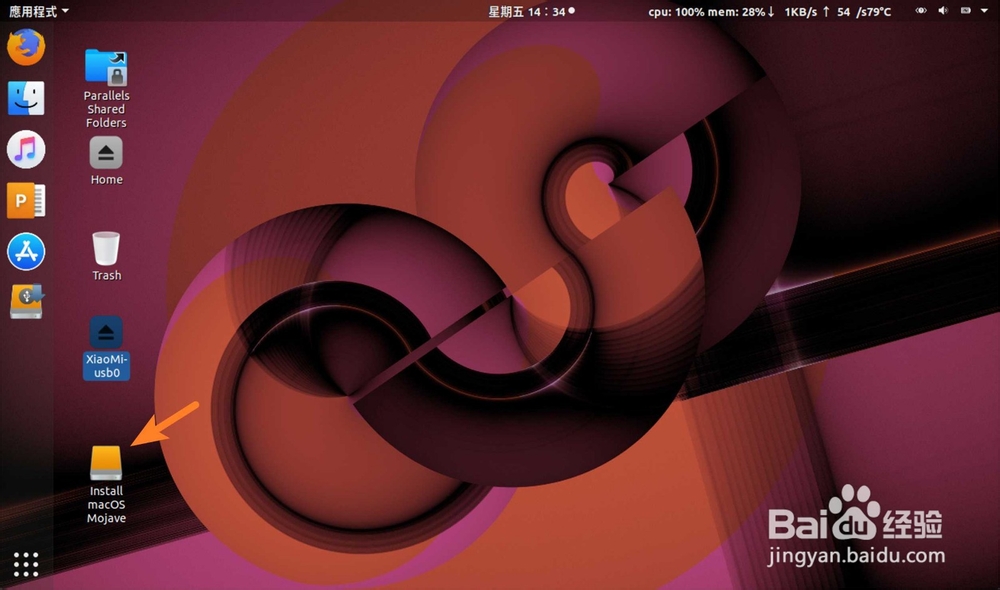Open the 應用程式 applications menu
1000x590 pixels.
tap(39, 11)
